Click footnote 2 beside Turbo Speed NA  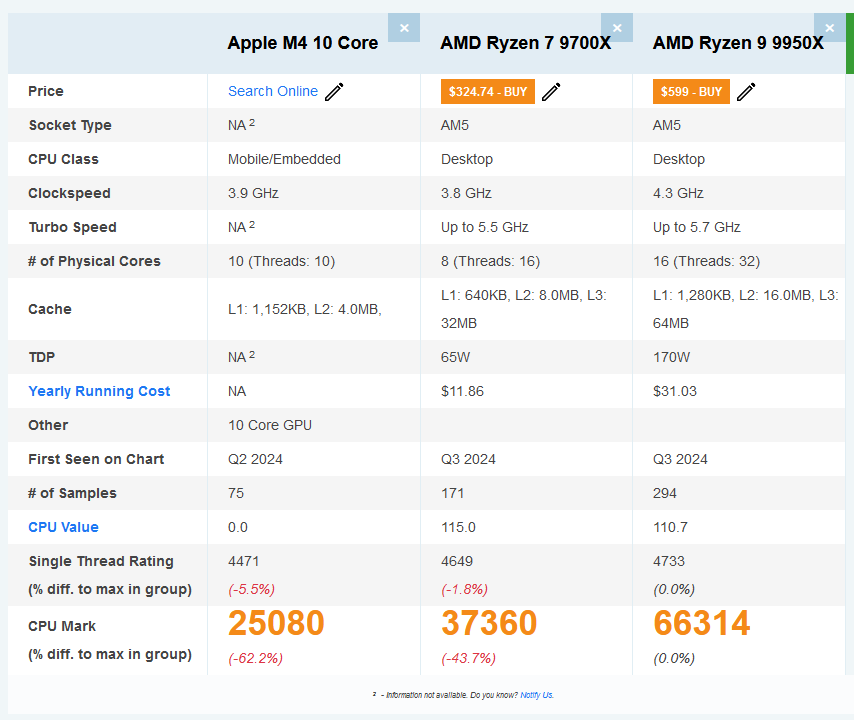250,222
